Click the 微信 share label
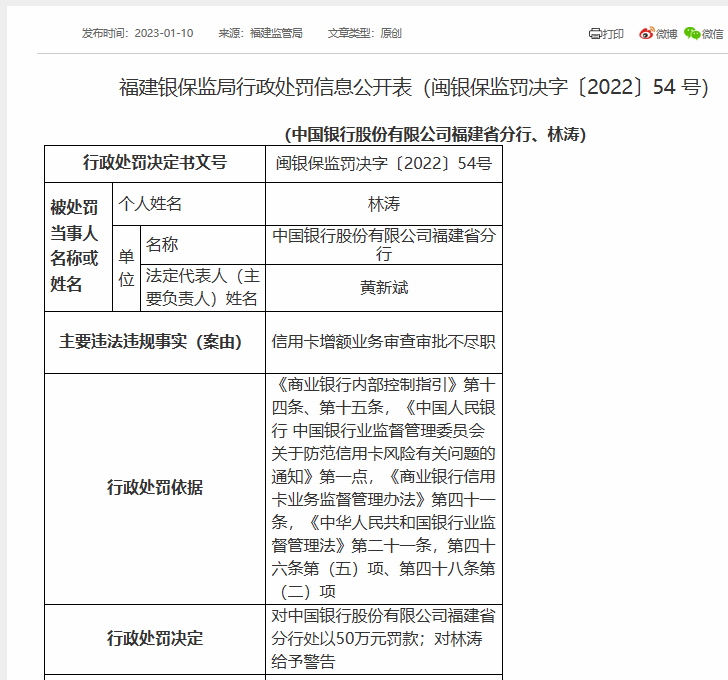728x680 pixels. 712,34
